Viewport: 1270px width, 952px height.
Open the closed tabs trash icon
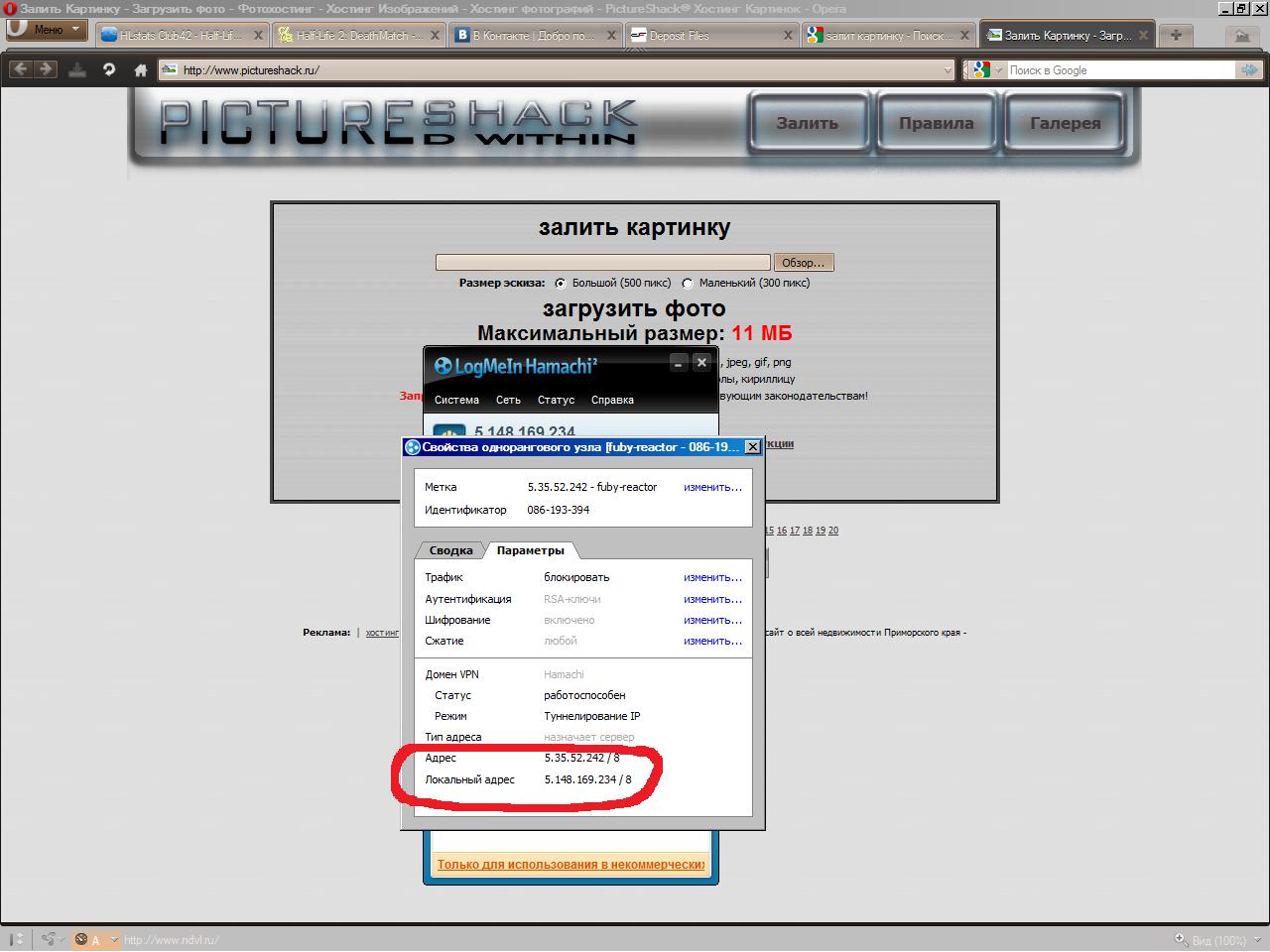[x=1241, y=36]
